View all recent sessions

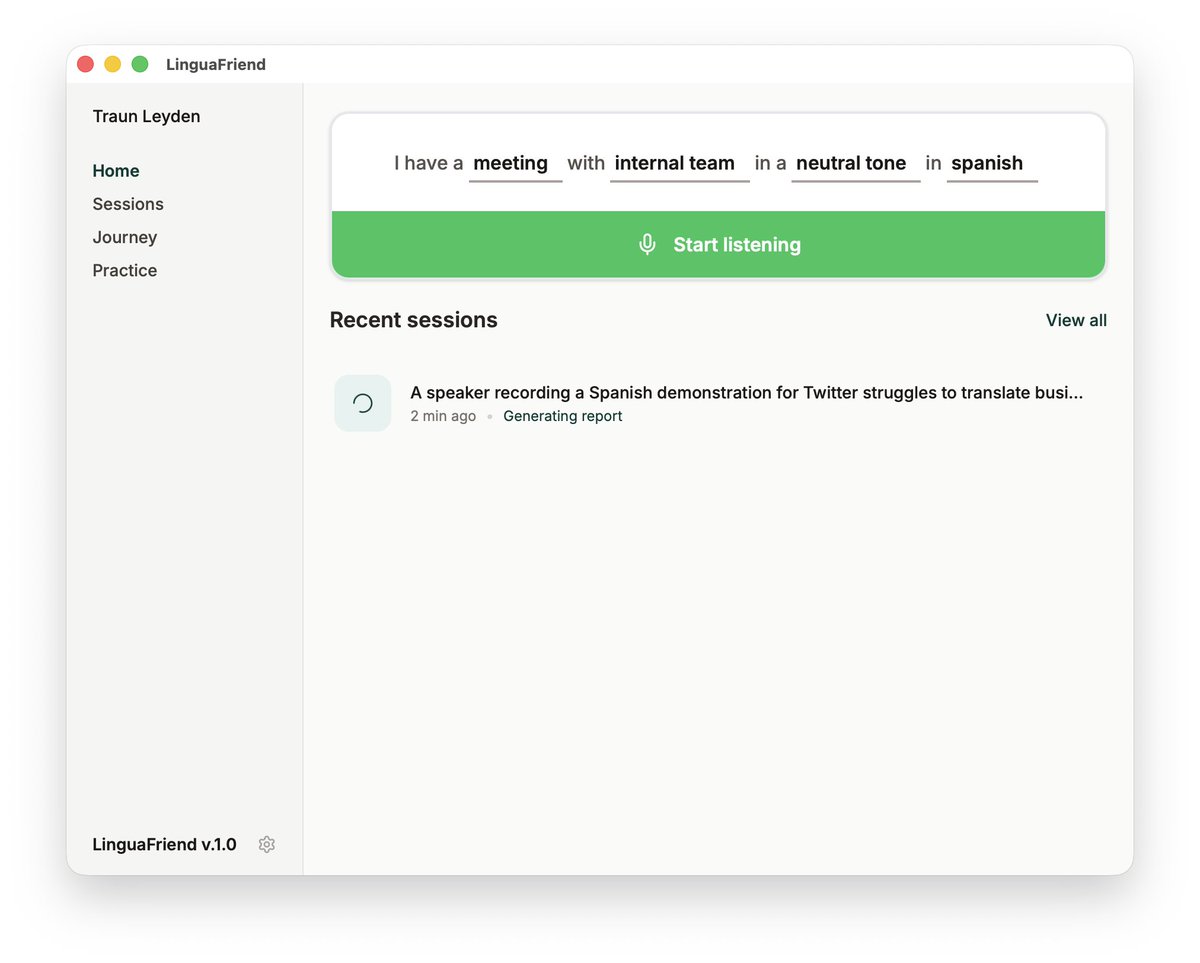1076,320
